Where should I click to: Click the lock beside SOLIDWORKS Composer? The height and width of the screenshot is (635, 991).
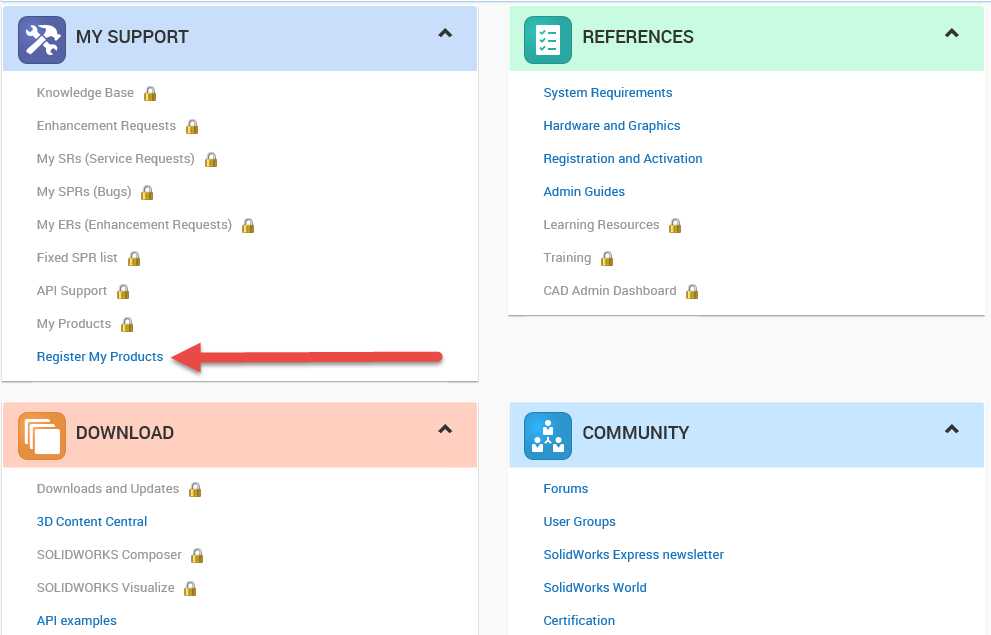tap(197, 555)
